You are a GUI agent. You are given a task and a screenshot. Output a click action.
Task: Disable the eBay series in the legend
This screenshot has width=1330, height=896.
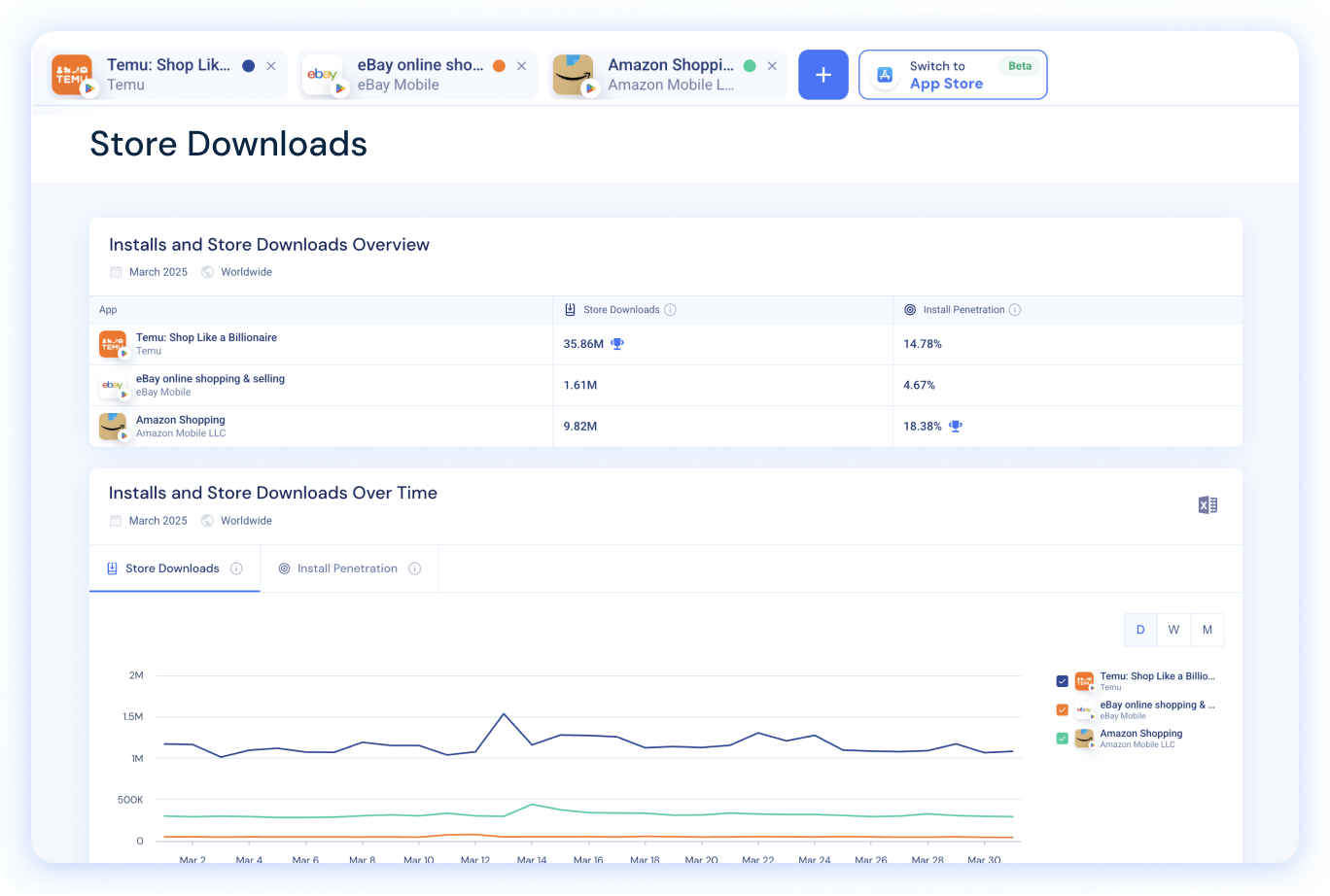(x=1062, y=709)
